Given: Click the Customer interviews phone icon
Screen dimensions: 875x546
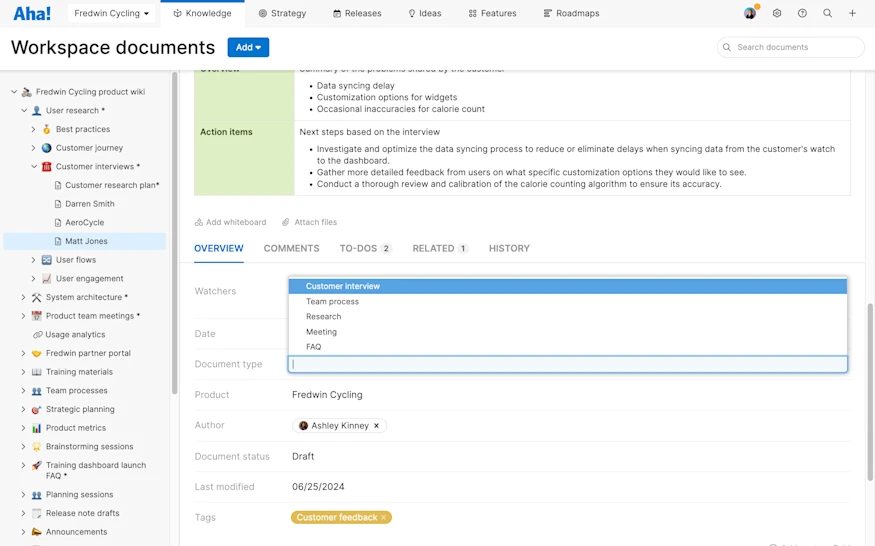Looking at the screenshot, I should (x=47, y=166).
